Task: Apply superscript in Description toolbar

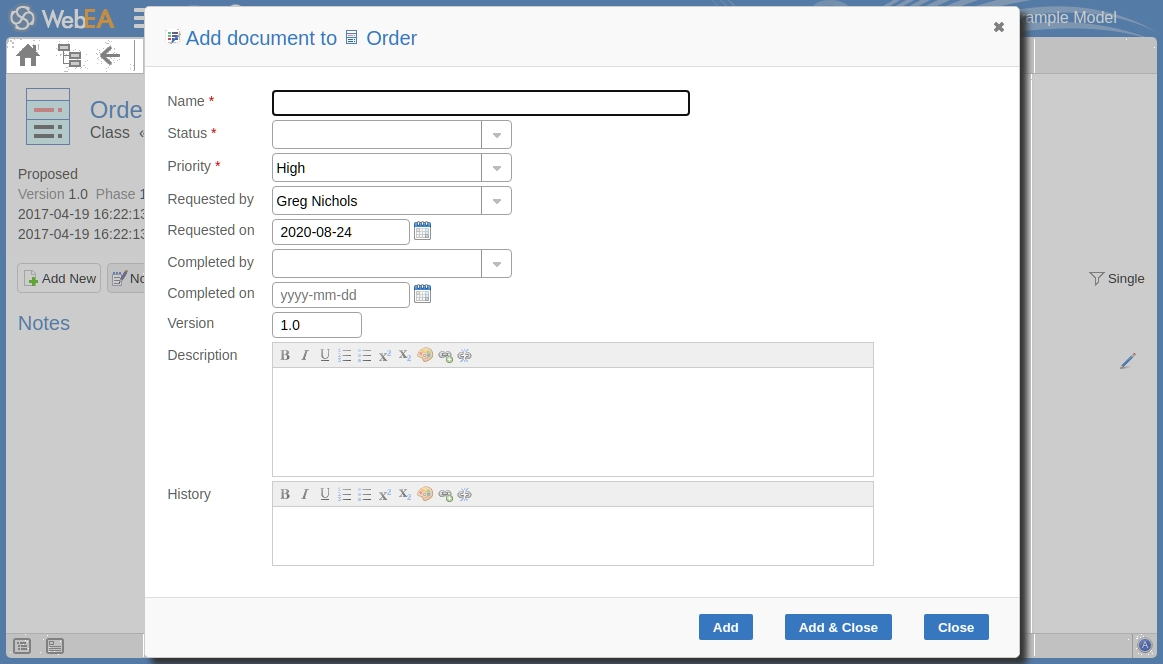Action: point(385,355)
